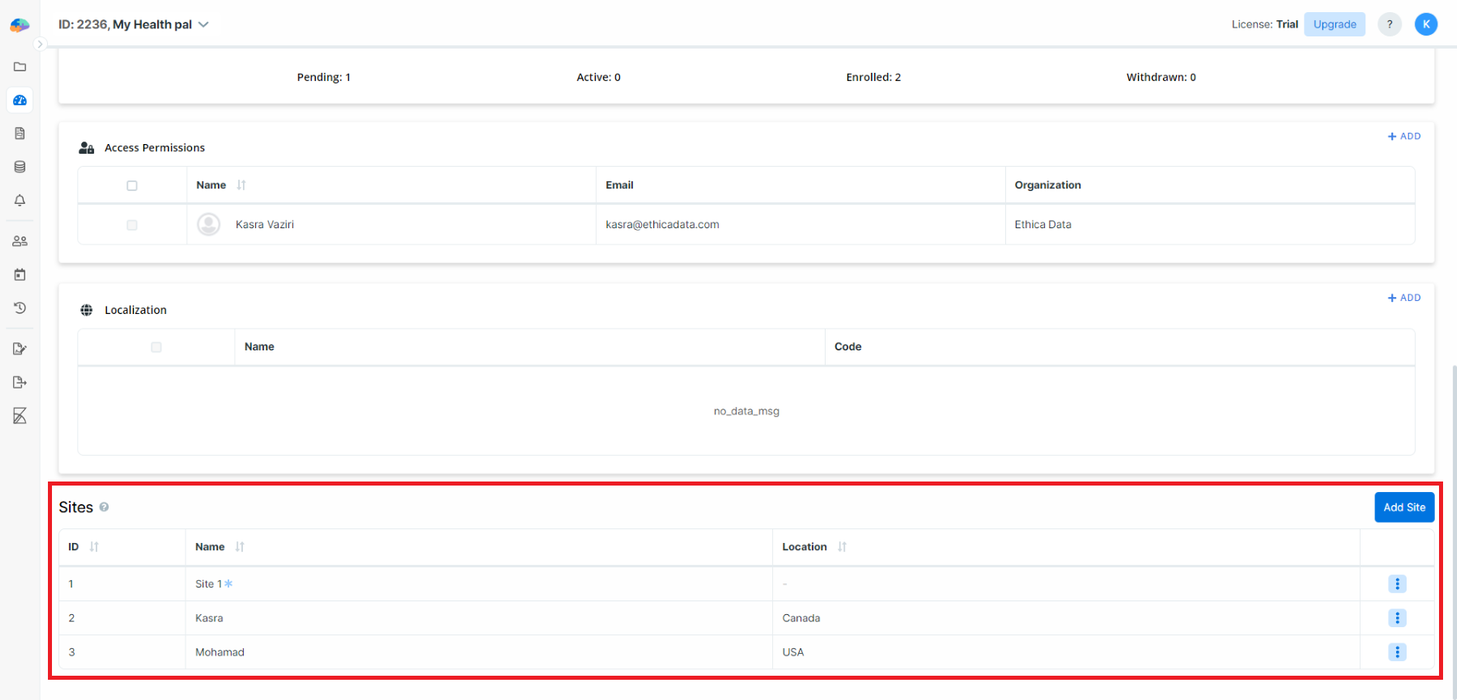
Task: Click the Upgrade button in the top bar
Action: 1334,24
